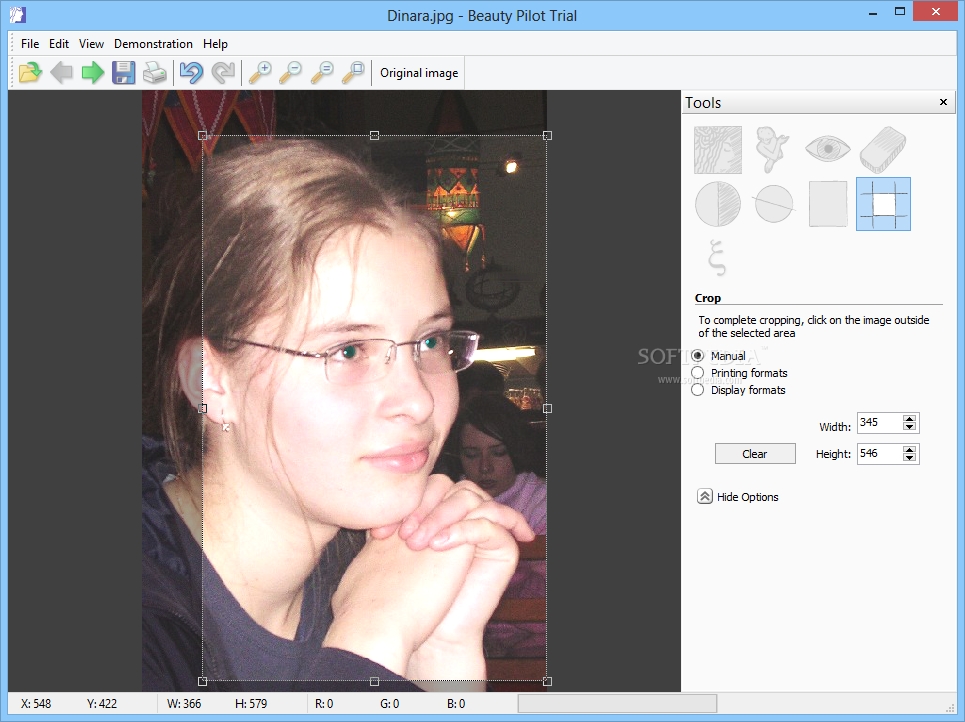Screen dimensions: 965x722
Task: Click inside the Height input field
Action: tap(879, 454)
